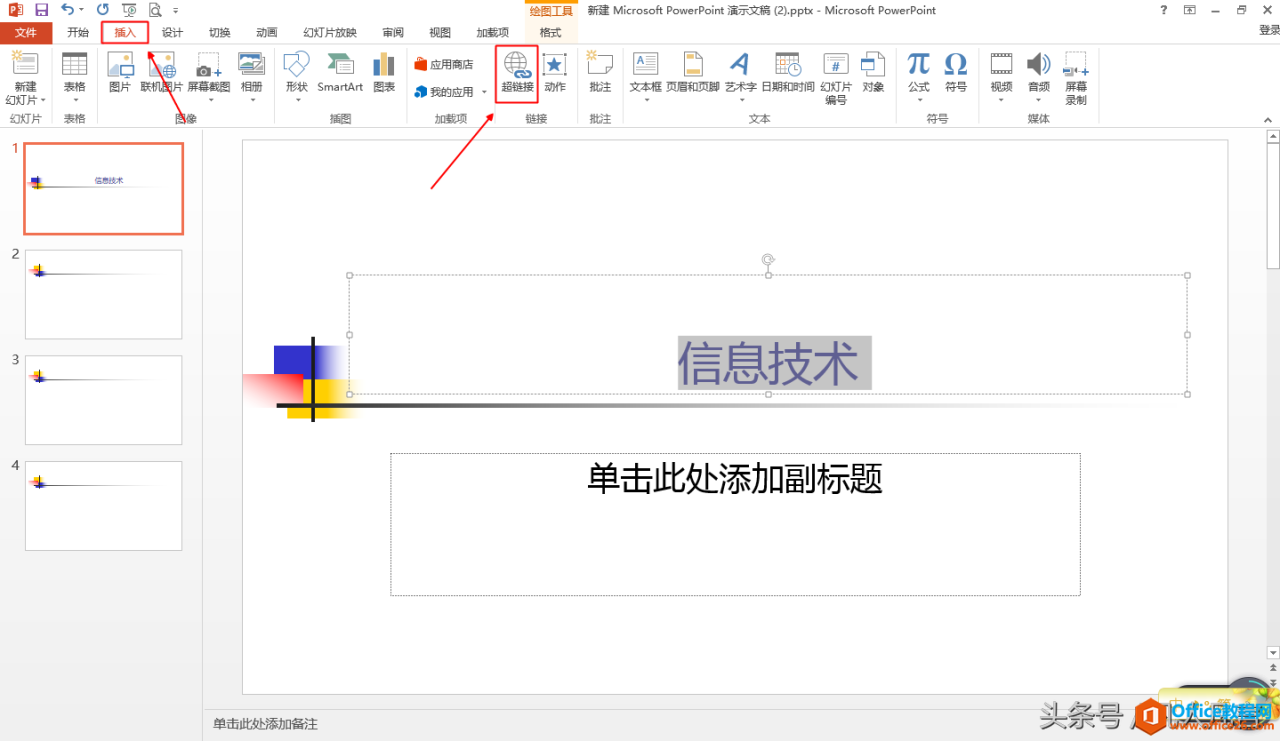The image size is (1280, 741).
Task: Open the 文件 File tab
Action: click(25, 33)
